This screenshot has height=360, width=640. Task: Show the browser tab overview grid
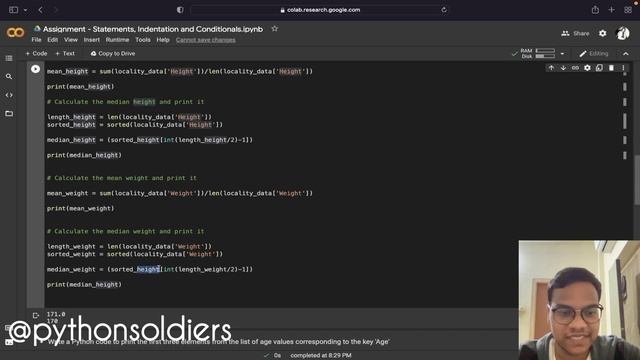tap(628, 10)
